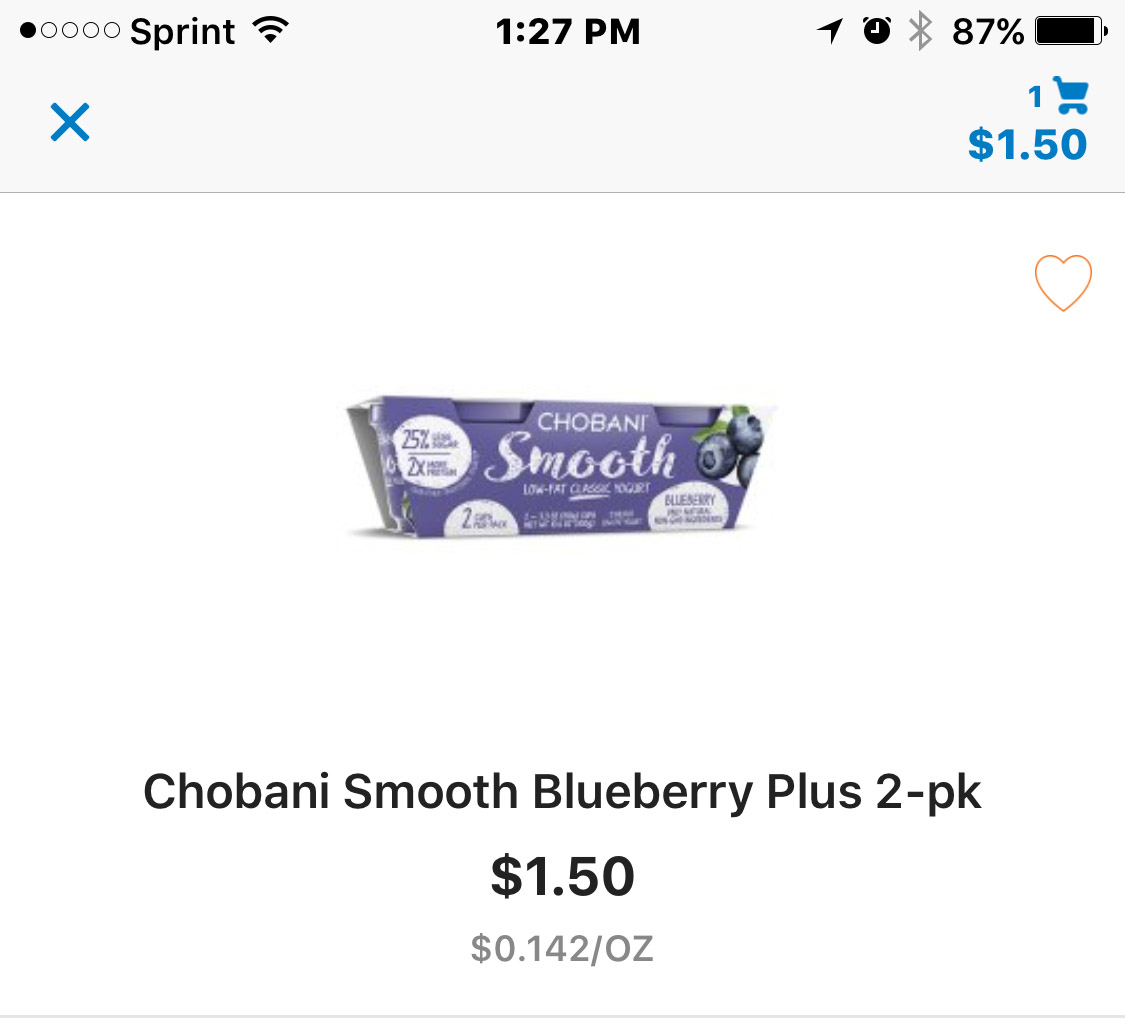Image resolution: width=1125 pixels, height=1029 pixels.
Task: Open the shopping cart icon
Action: 1070,96
